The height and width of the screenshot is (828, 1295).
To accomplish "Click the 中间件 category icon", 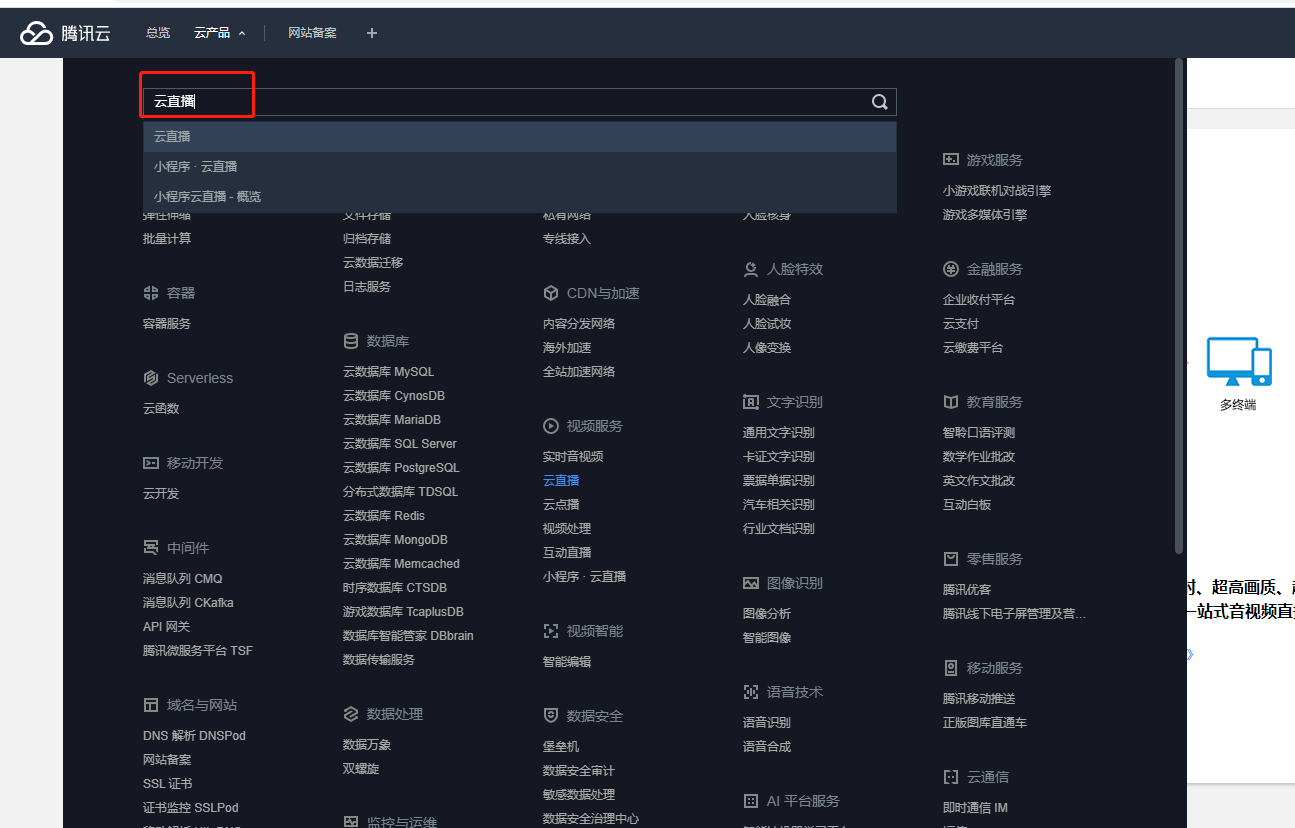I will click(x=151, y=548).
